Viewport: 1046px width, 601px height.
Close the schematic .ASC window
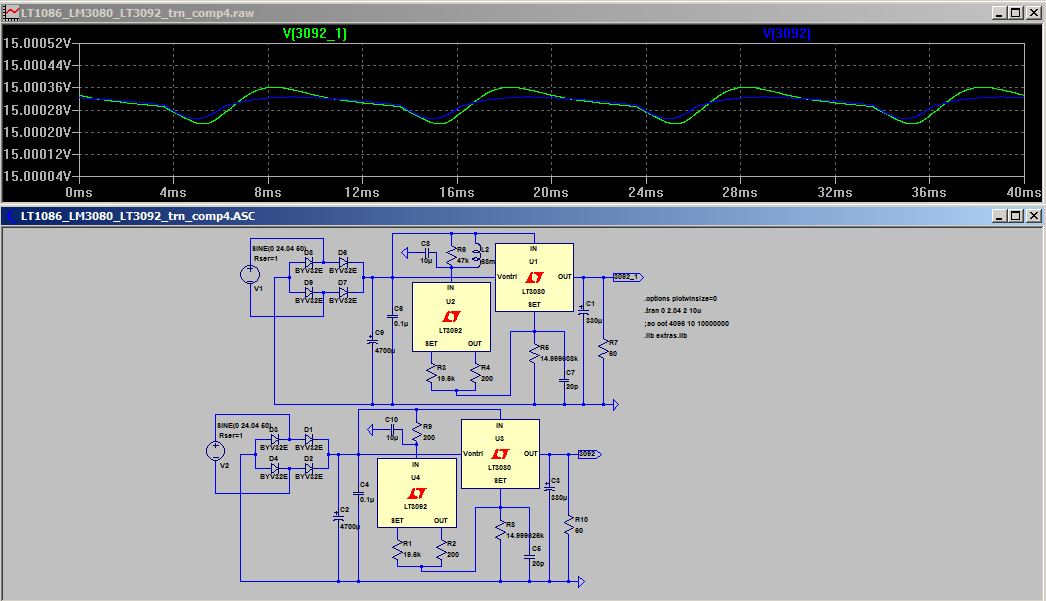[x=1033, y=215]
